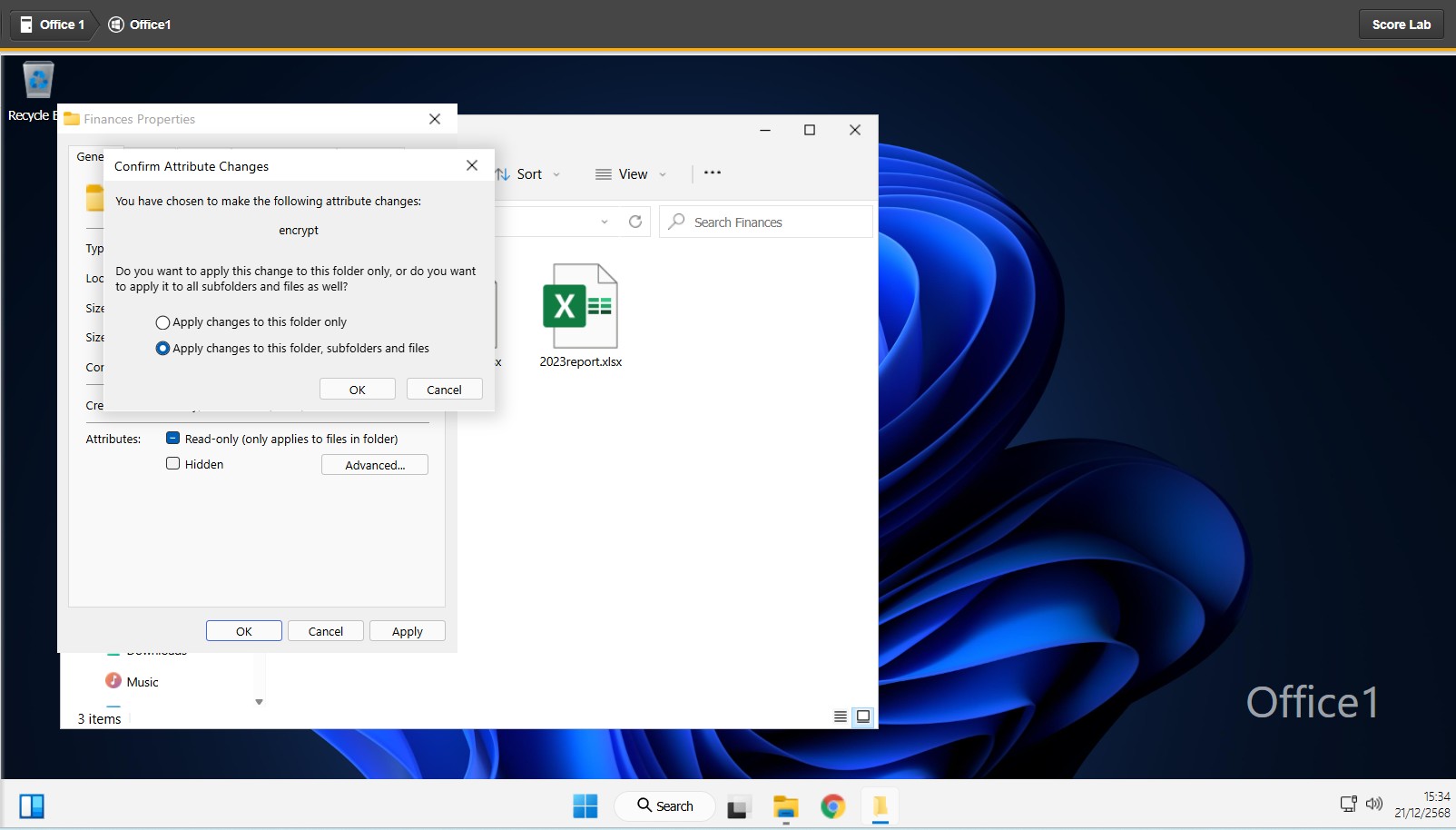Open File Explorer from the taskbar

tap(785, 805)
